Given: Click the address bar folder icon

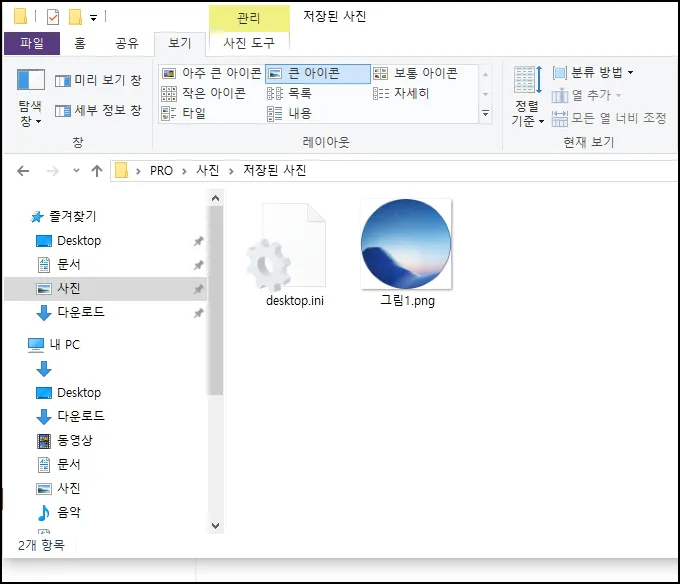Looking at the screenshot, I should [x=121, y=170].
